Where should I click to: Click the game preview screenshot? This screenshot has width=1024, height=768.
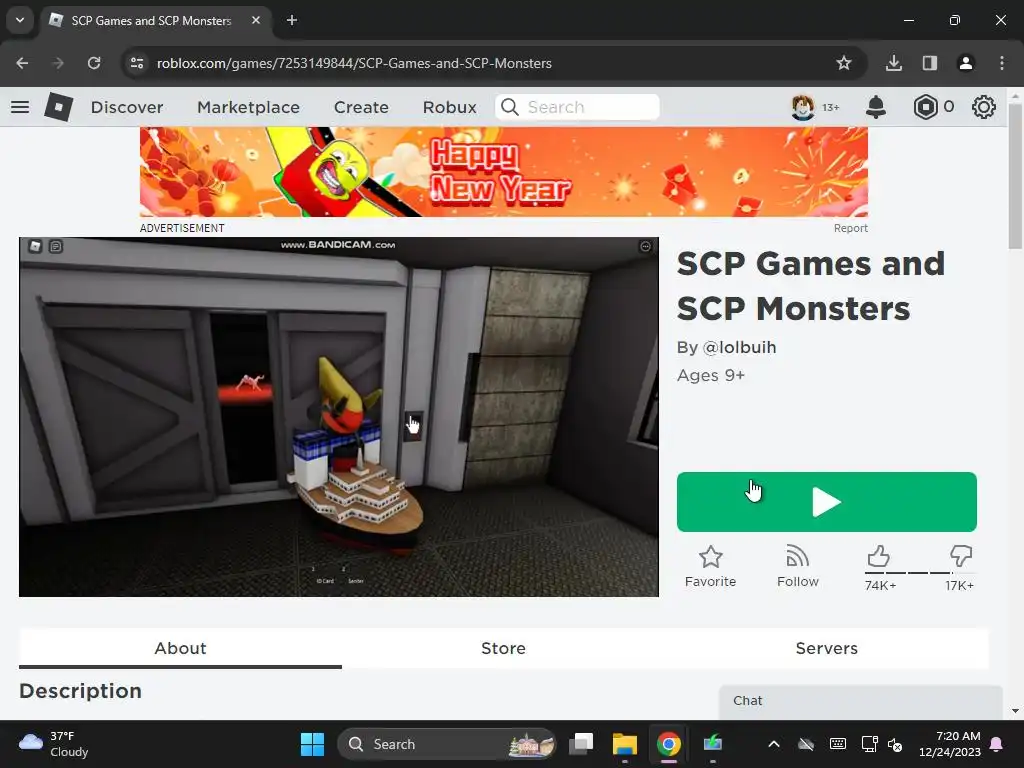338,417
